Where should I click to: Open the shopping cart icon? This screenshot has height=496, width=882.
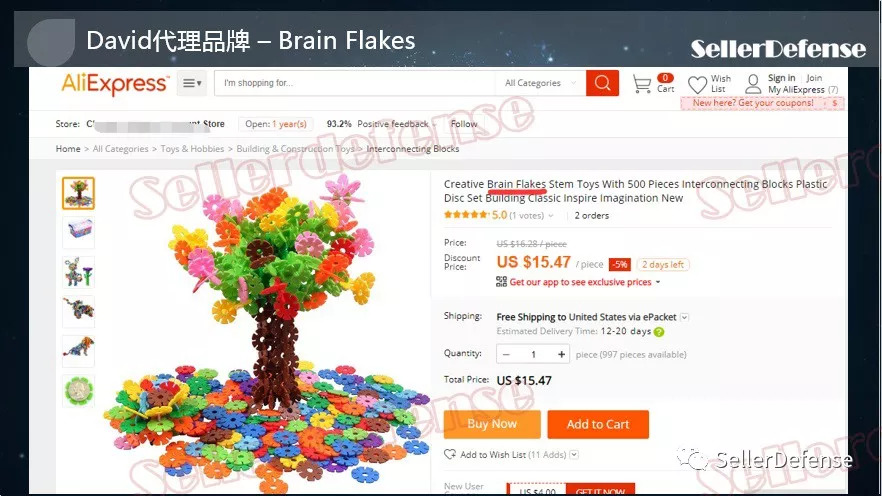pos(641,84)
